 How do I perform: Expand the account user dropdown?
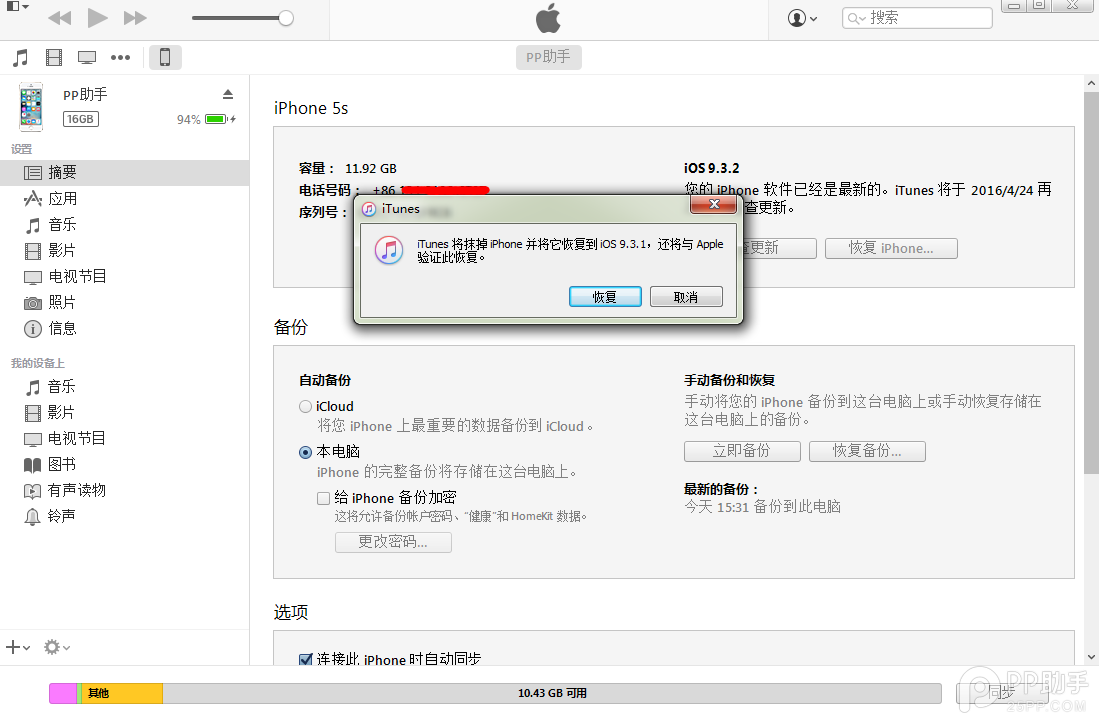click(802, 18)
